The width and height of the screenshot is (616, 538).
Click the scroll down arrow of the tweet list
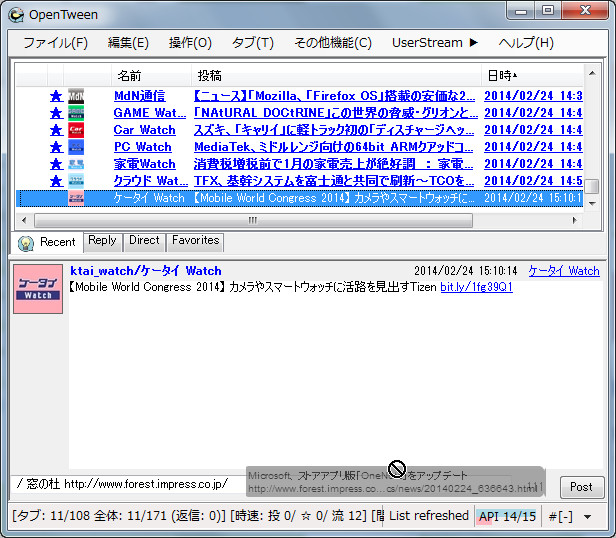point(592,204)
